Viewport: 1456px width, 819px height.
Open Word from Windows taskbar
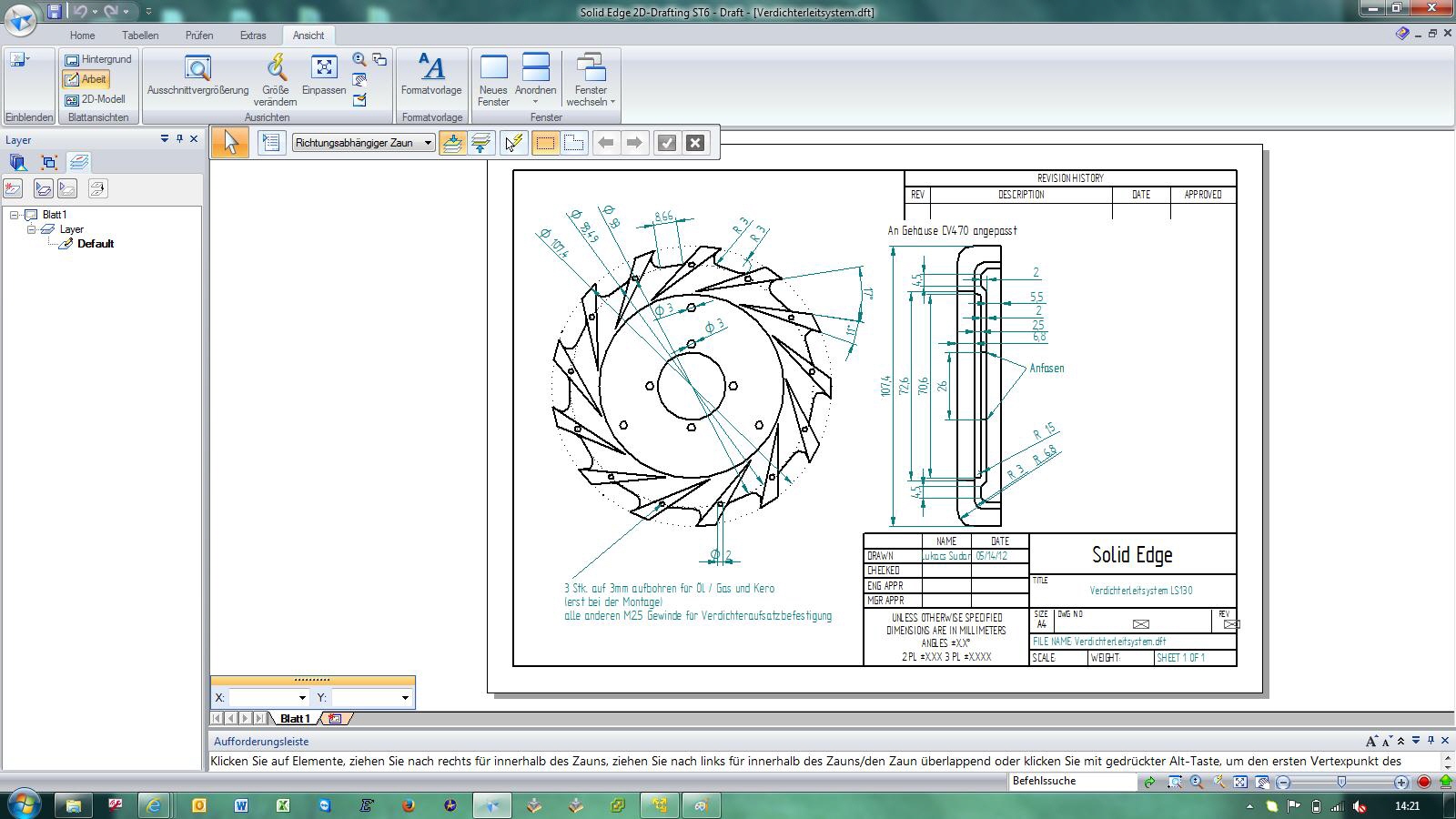(241, 805)
